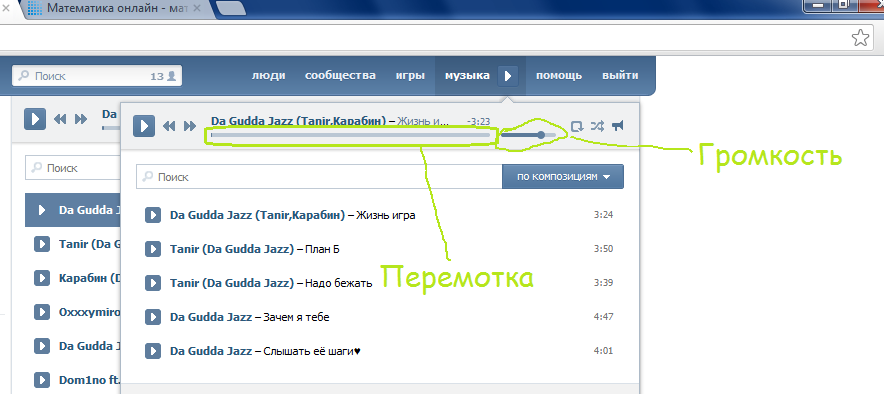The height and width of the screenshot is (399, 884).
Task: Click the 'помощь' link
Action: pyautogui.click(x=559, y=76)
